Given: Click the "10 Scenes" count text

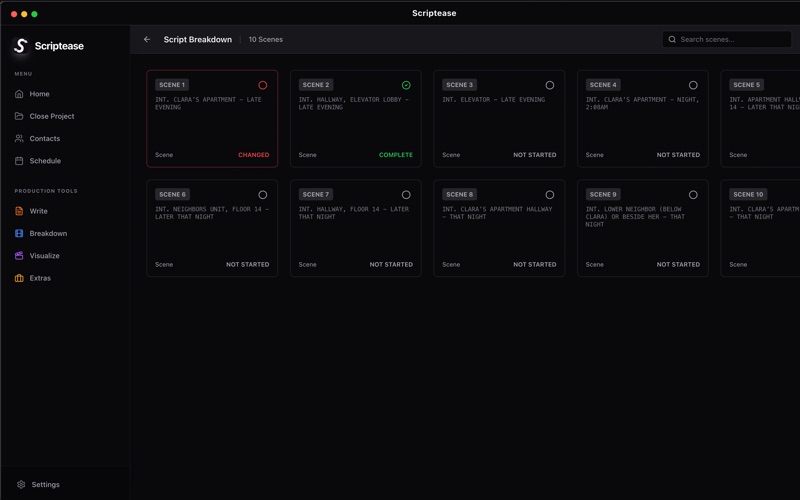Looking at the screenshot, I should pos(266,39).
